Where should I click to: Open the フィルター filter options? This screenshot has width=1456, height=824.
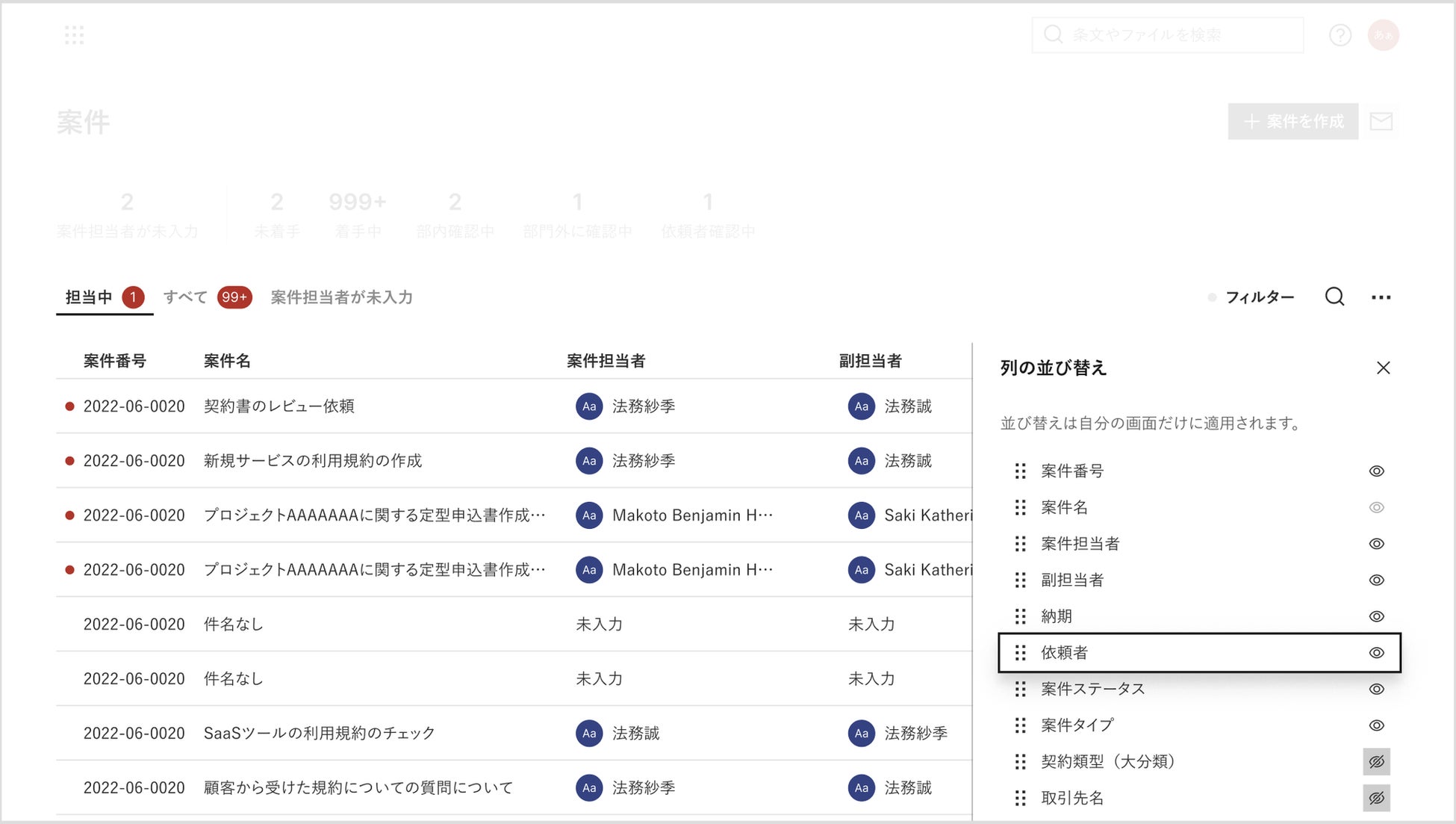(1259, 297)
